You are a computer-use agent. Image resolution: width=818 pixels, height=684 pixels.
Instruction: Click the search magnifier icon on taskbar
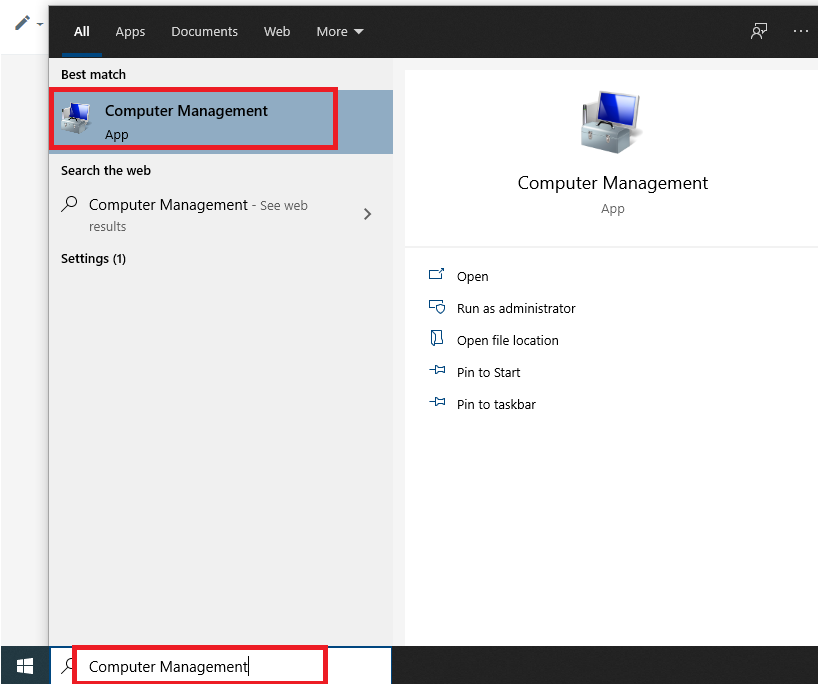pos(67,666)
